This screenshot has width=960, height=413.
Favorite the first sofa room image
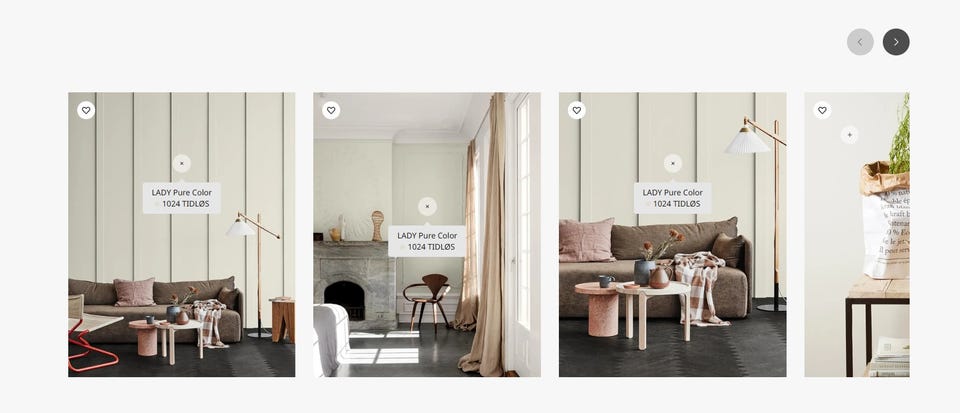click(x=86, y=110)
